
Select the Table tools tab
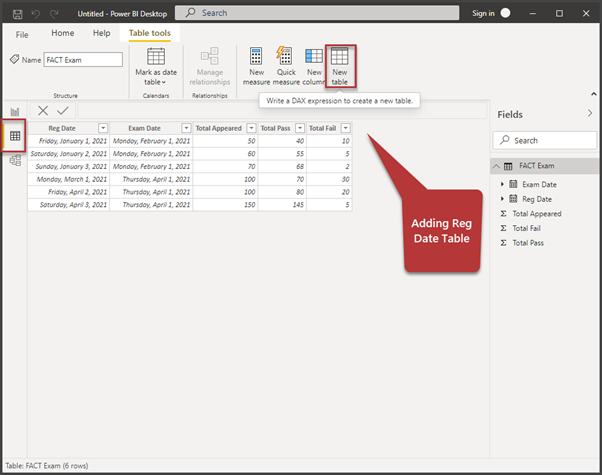(149, 33)
